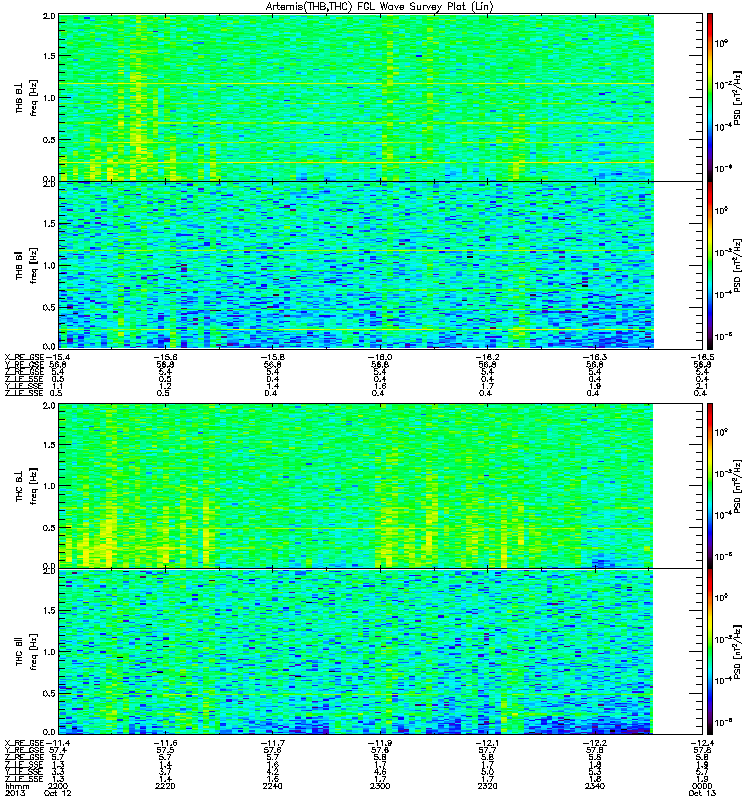Screen dimensions: 750x800
Task: Click the "2013" year label
Action: coord(14,793)
